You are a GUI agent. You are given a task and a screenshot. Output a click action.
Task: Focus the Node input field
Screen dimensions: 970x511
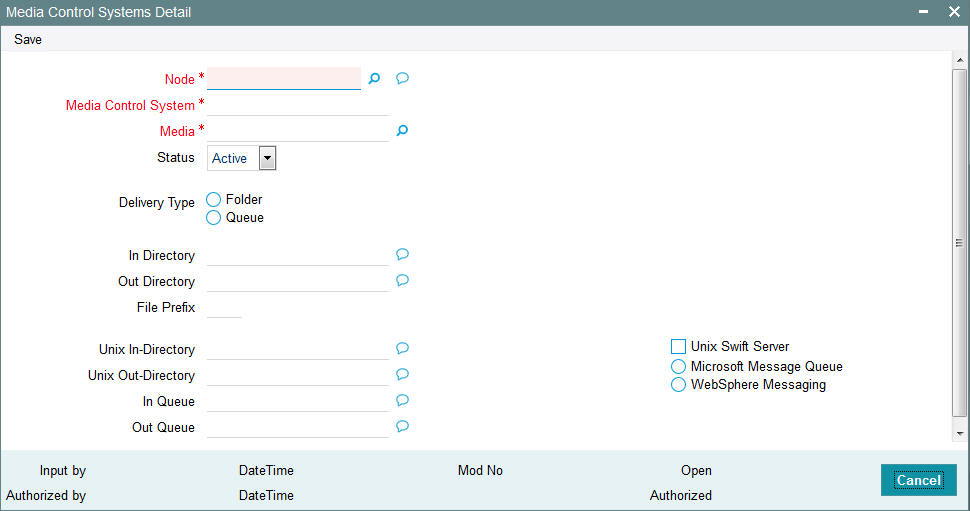284,79
